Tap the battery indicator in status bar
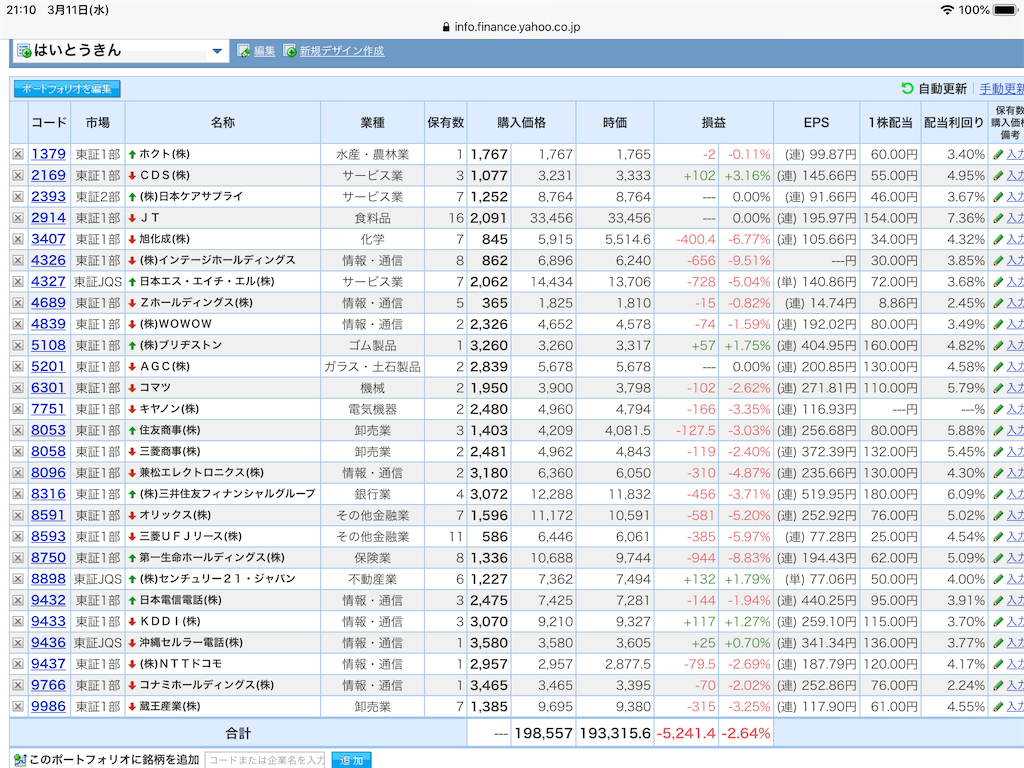The image size is (1024, 768). click(x=1006, y=10)
